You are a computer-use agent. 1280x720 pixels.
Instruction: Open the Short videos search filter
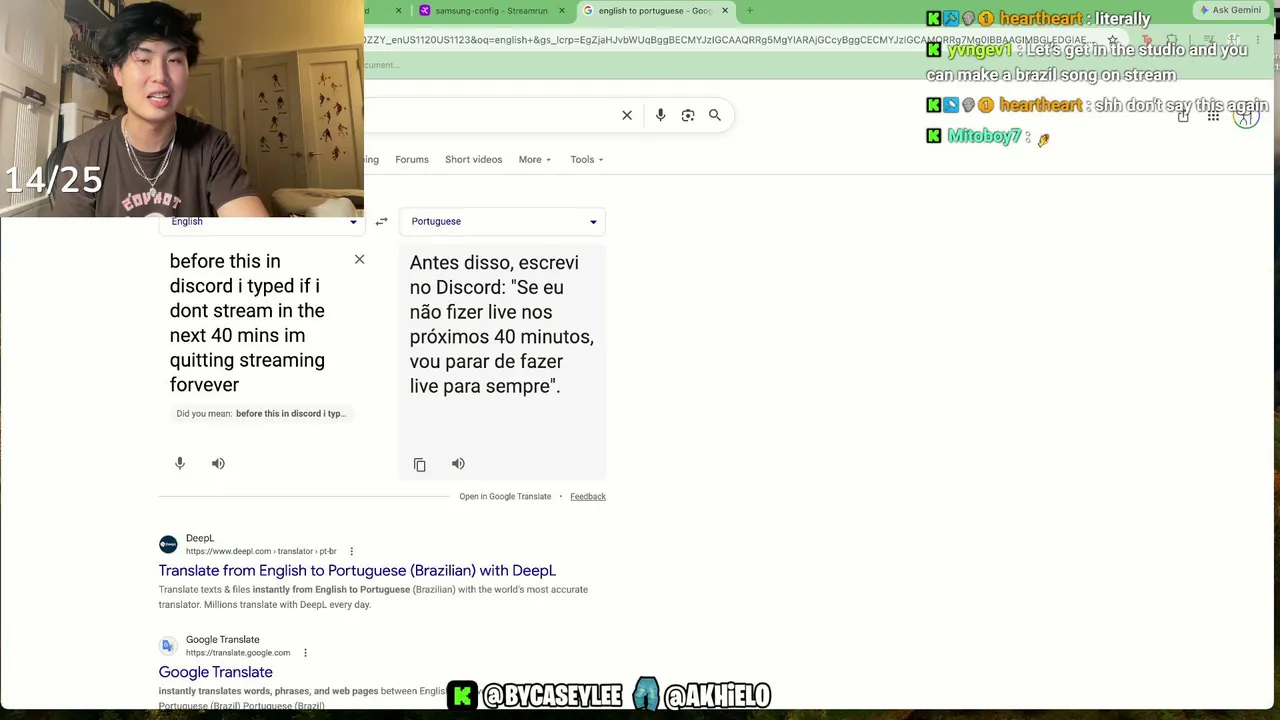coord(474,160)
